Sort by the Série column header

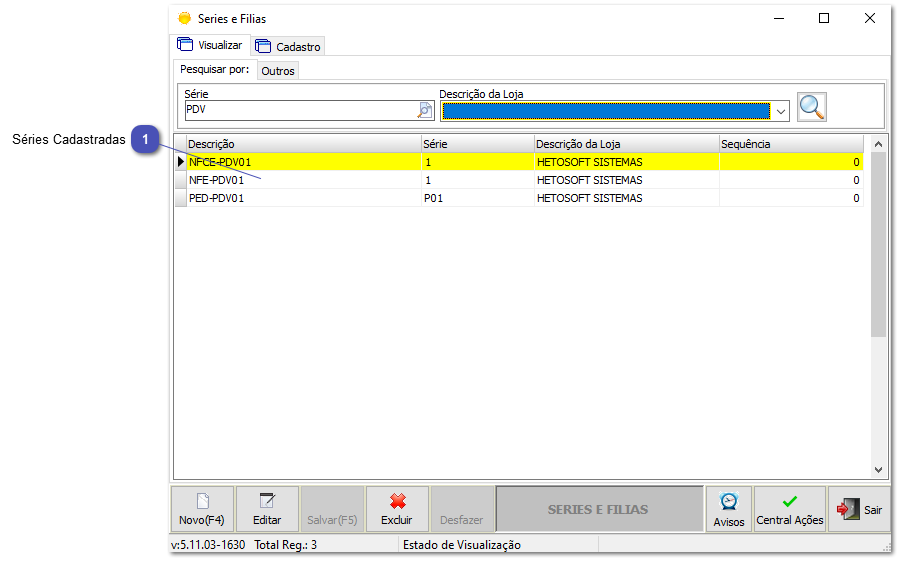pyautogui.click(x=477, y=144)
